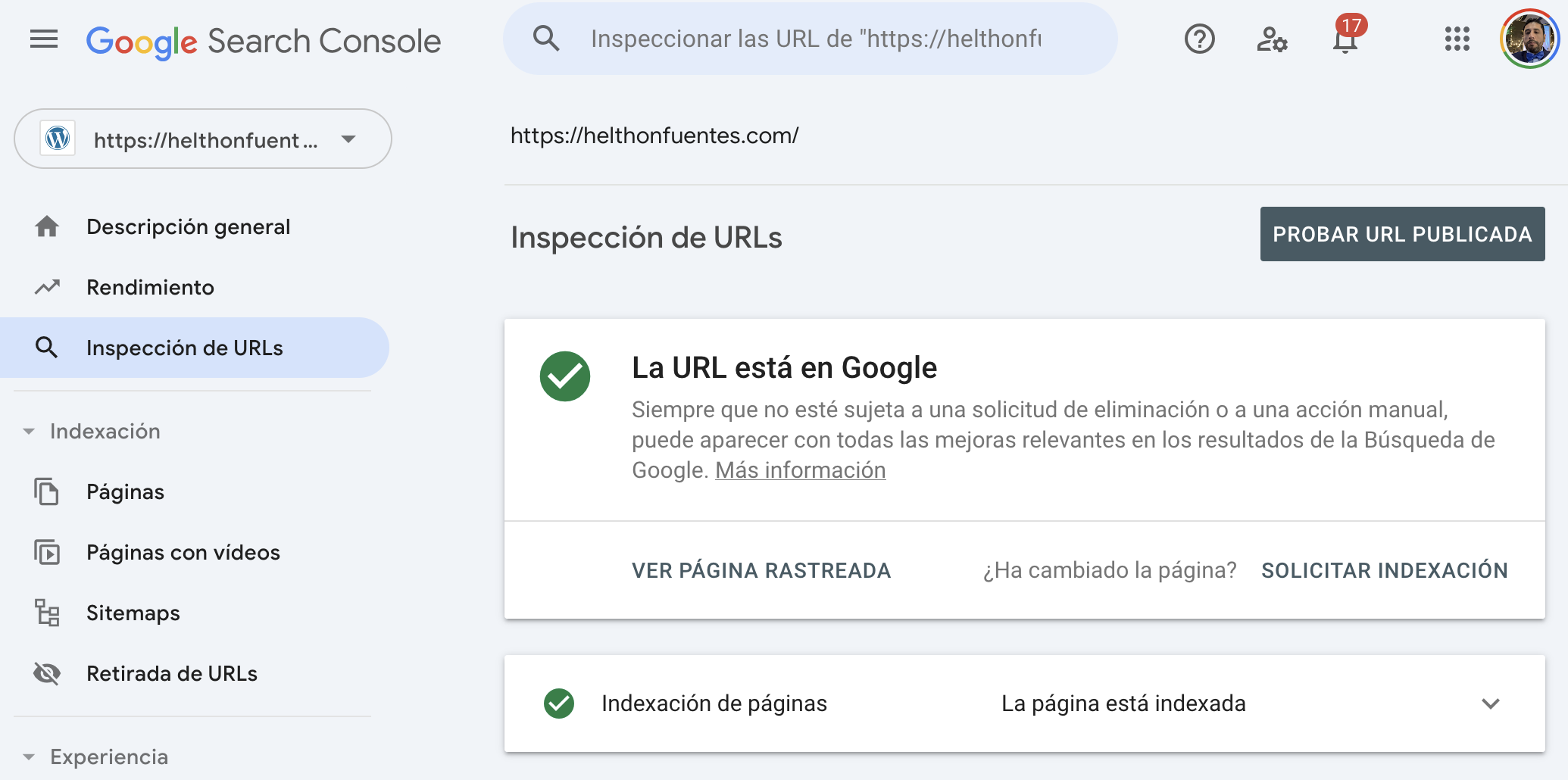This screenshot has height=780, width=1568.
Task: Click the green check next to La URL está en Google
Action: [x=565, y=376]
